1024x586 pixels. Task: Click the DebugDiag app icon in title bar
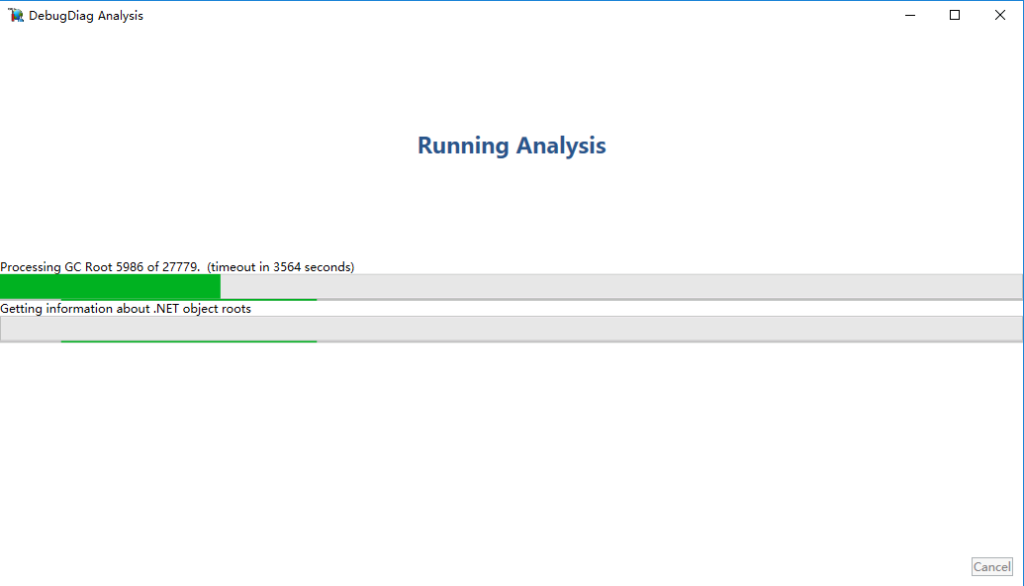[16, 15]
